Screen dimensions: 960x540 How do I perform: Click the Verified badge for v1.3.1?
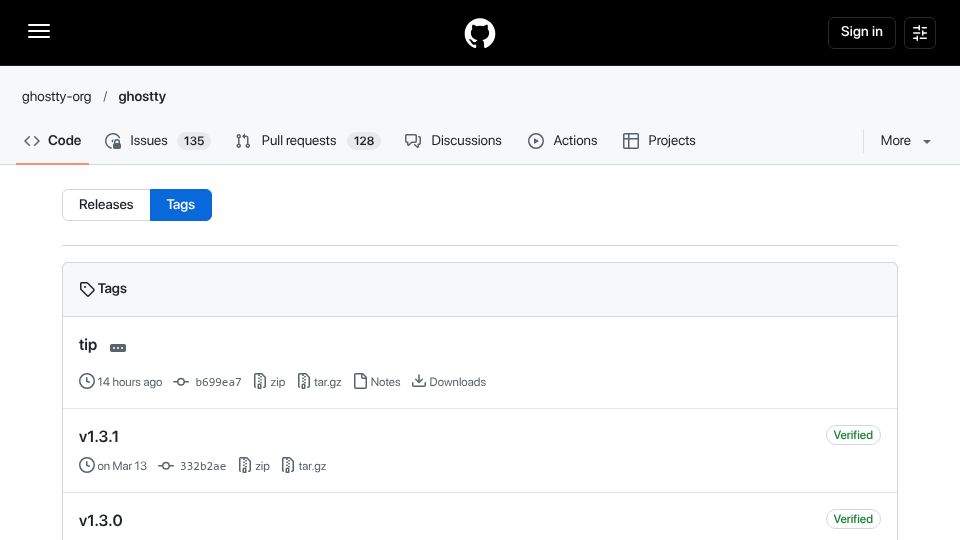853,435
